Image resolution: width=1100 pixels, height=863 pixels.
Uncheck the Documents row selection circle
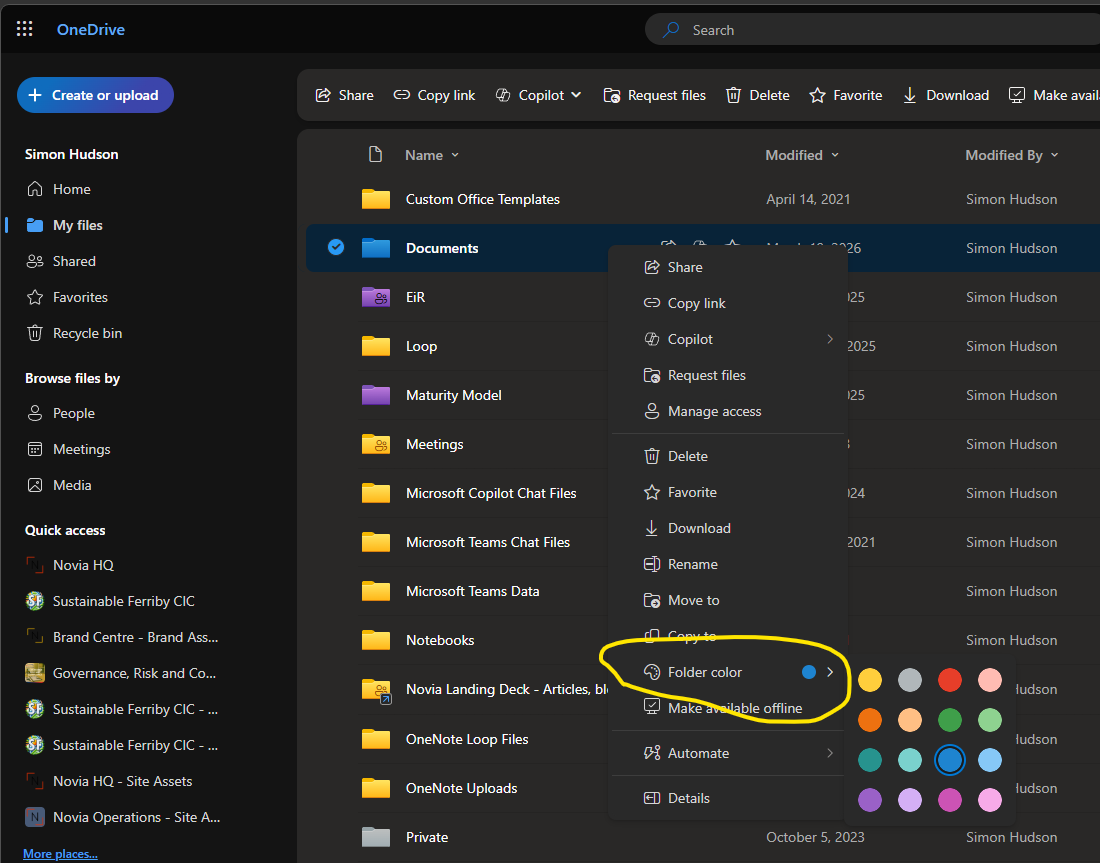(336, 247)
